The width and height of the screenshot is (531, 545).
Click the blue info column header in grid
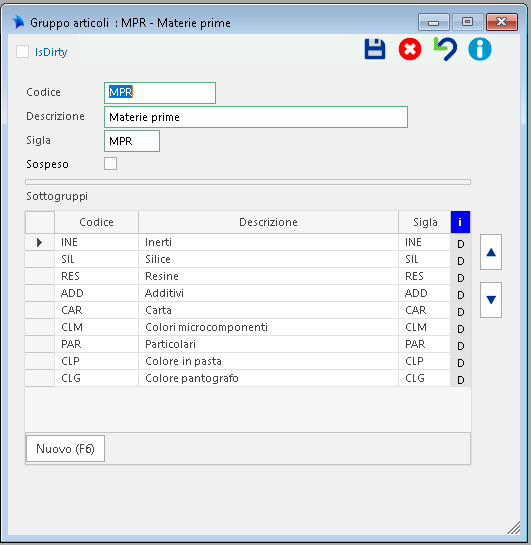(x=460, y=222)
